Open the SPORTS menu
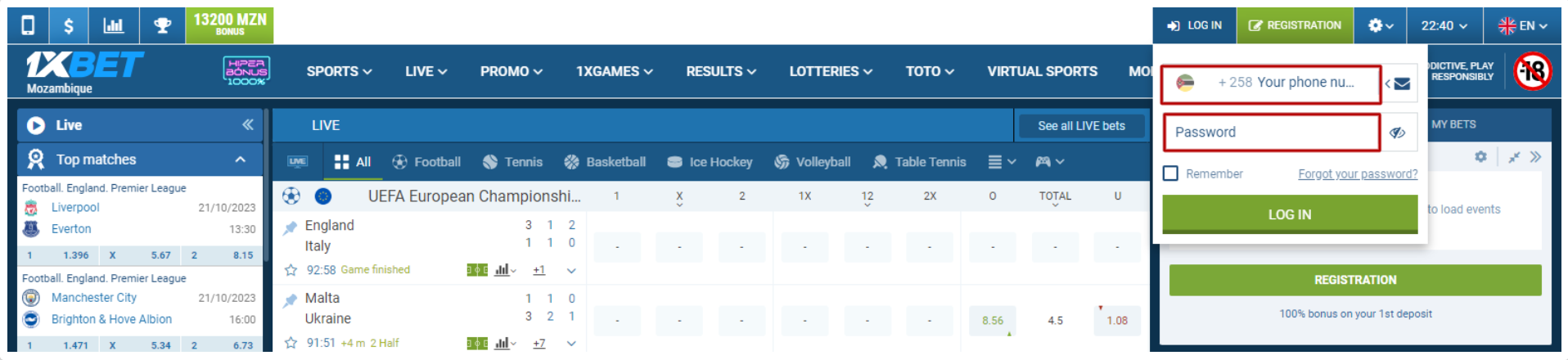The height and width of the screenshot is (360, 1568). pyautogui.click(x=339, y=71)
